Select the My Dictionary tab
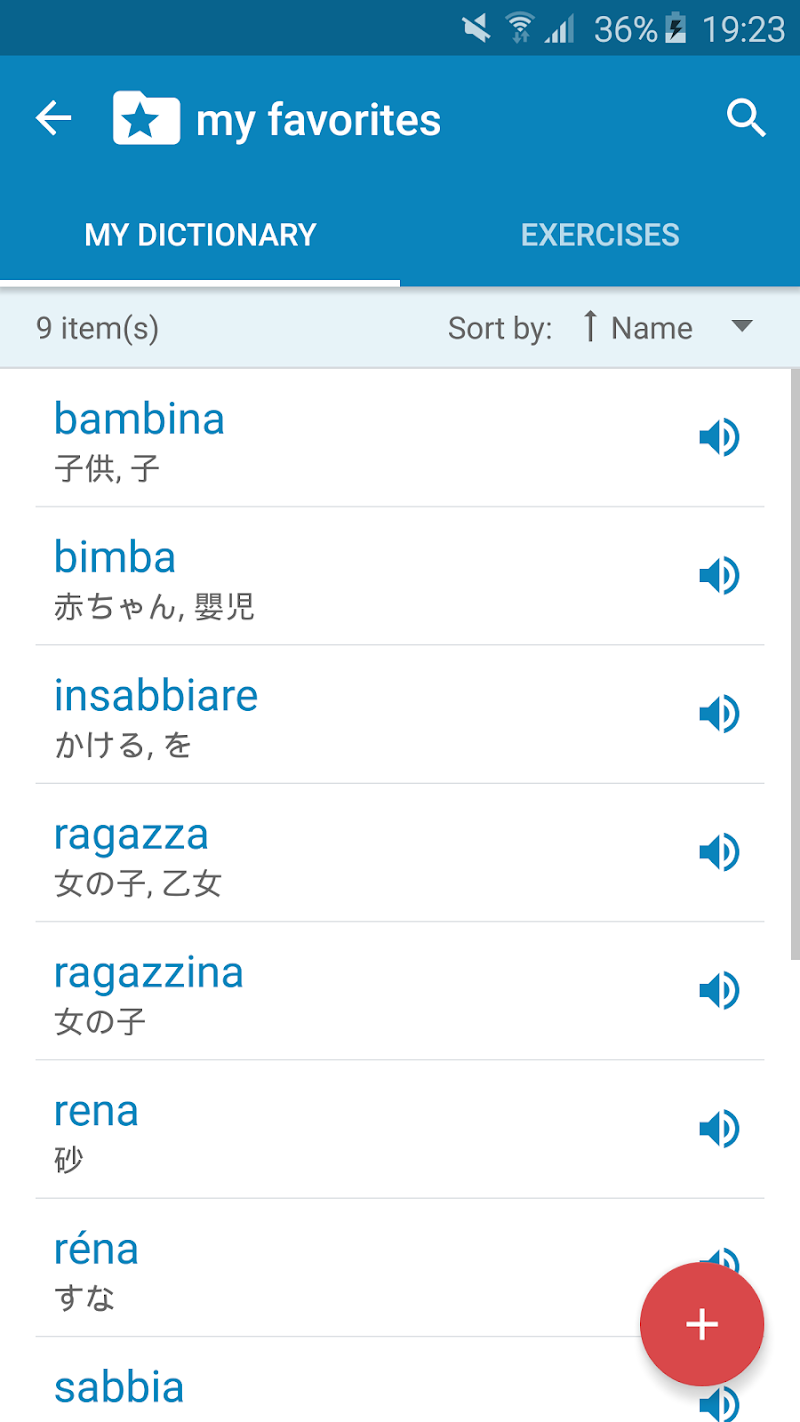 [200, 235]
